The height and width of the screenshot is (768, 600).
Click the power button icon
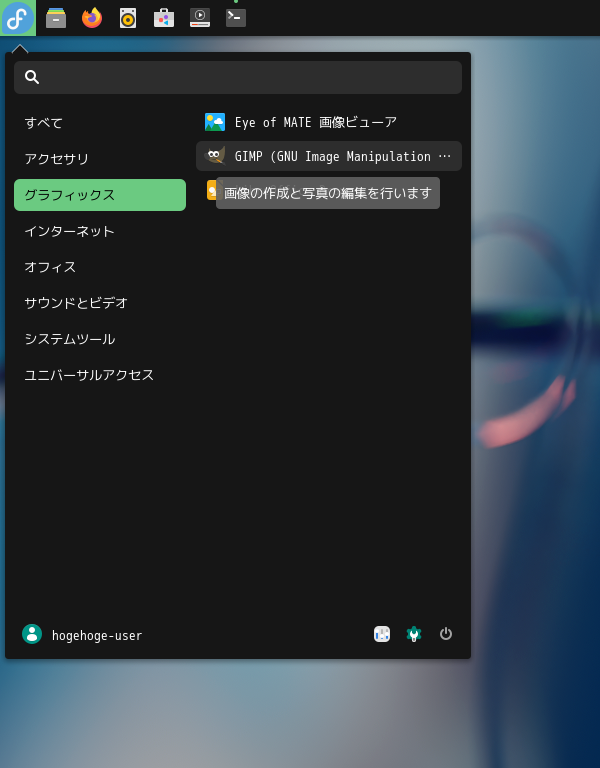pyautogui.click(x=446, y=634)
